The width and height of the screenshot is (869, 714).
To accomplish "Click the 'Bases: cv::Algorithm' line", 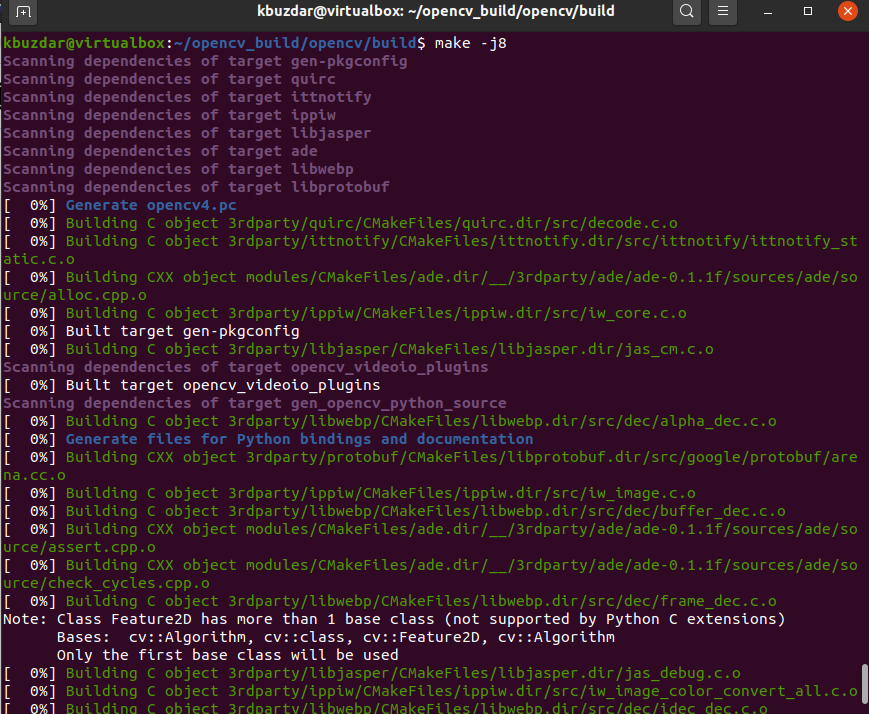I will point(335,637).
